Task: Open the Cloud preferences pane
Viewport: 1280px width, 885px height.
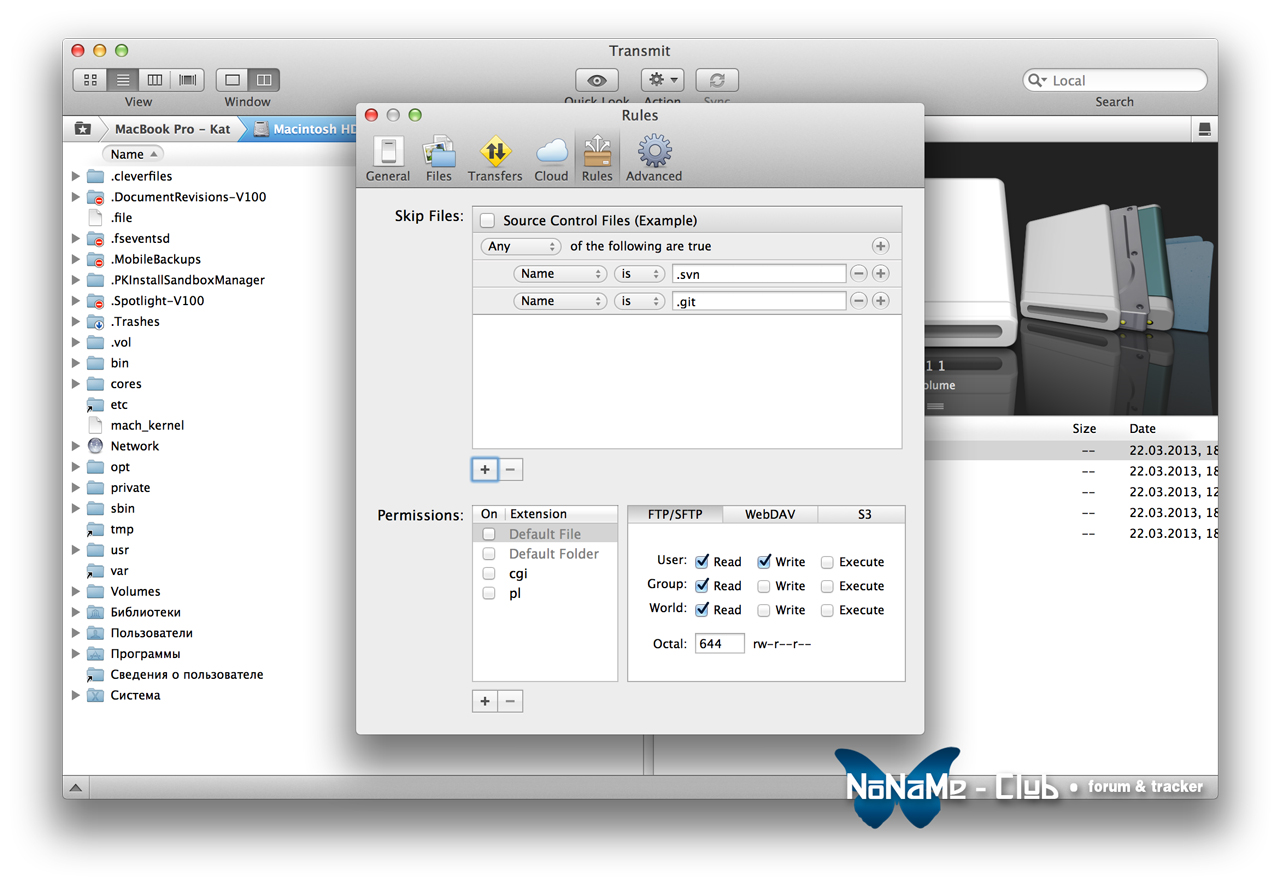Action: pos(551,159)
